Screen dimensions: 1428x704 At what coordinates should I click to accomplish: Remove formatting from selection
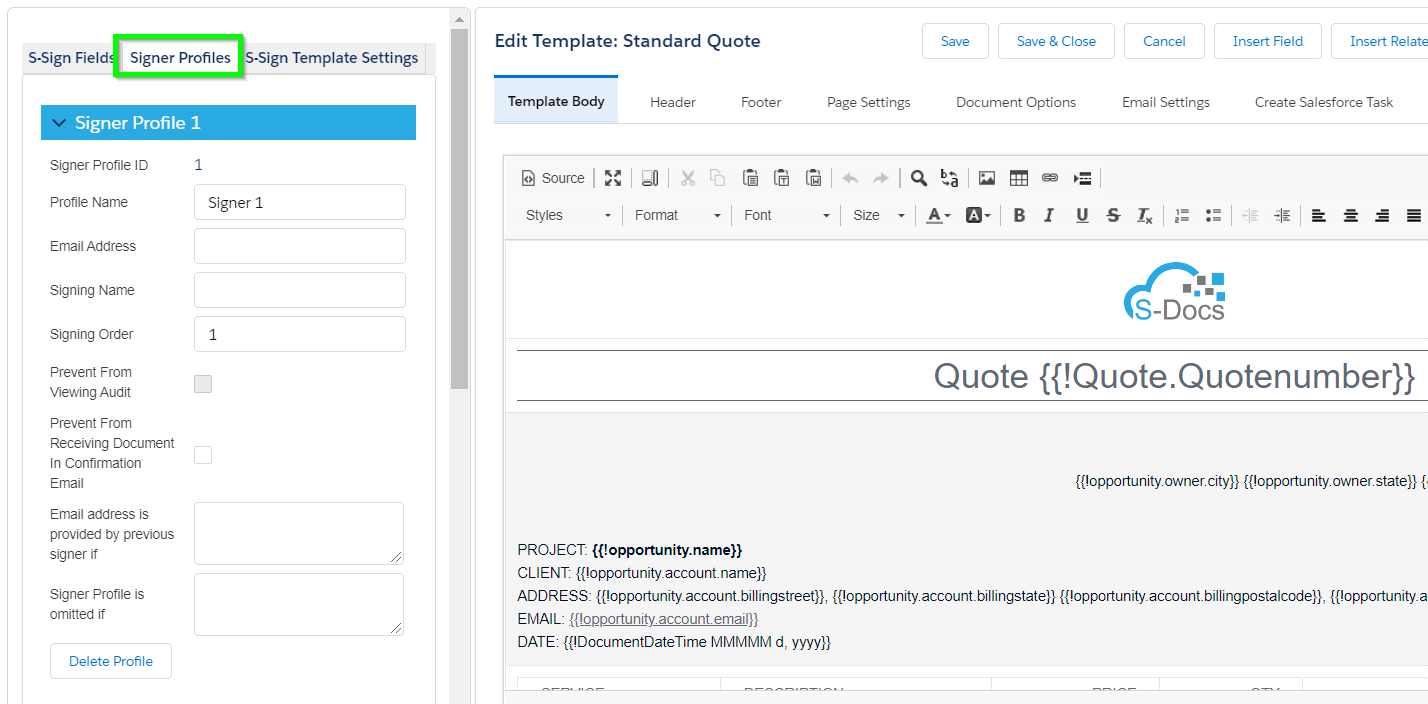(1145, 215)
